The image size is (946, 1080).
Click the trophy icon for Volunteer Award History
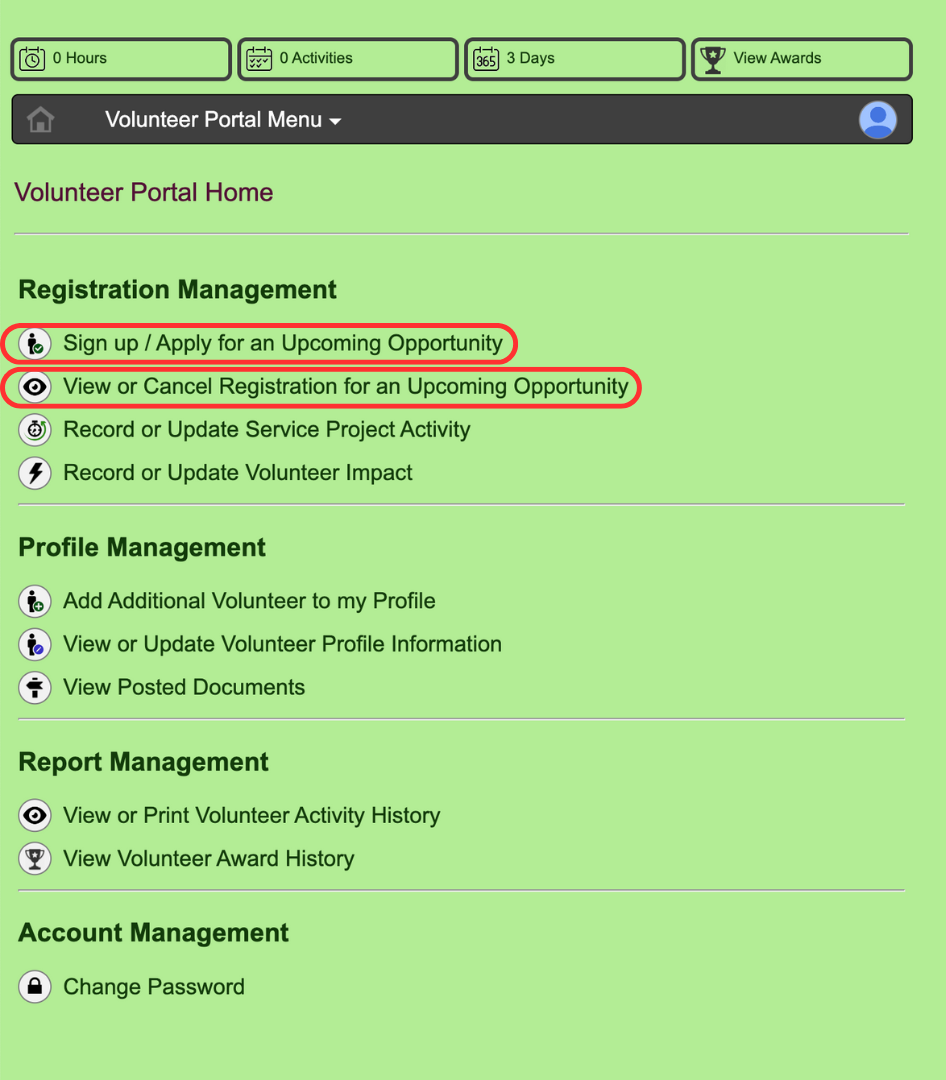pyautogui.click(x=34, y=859)
